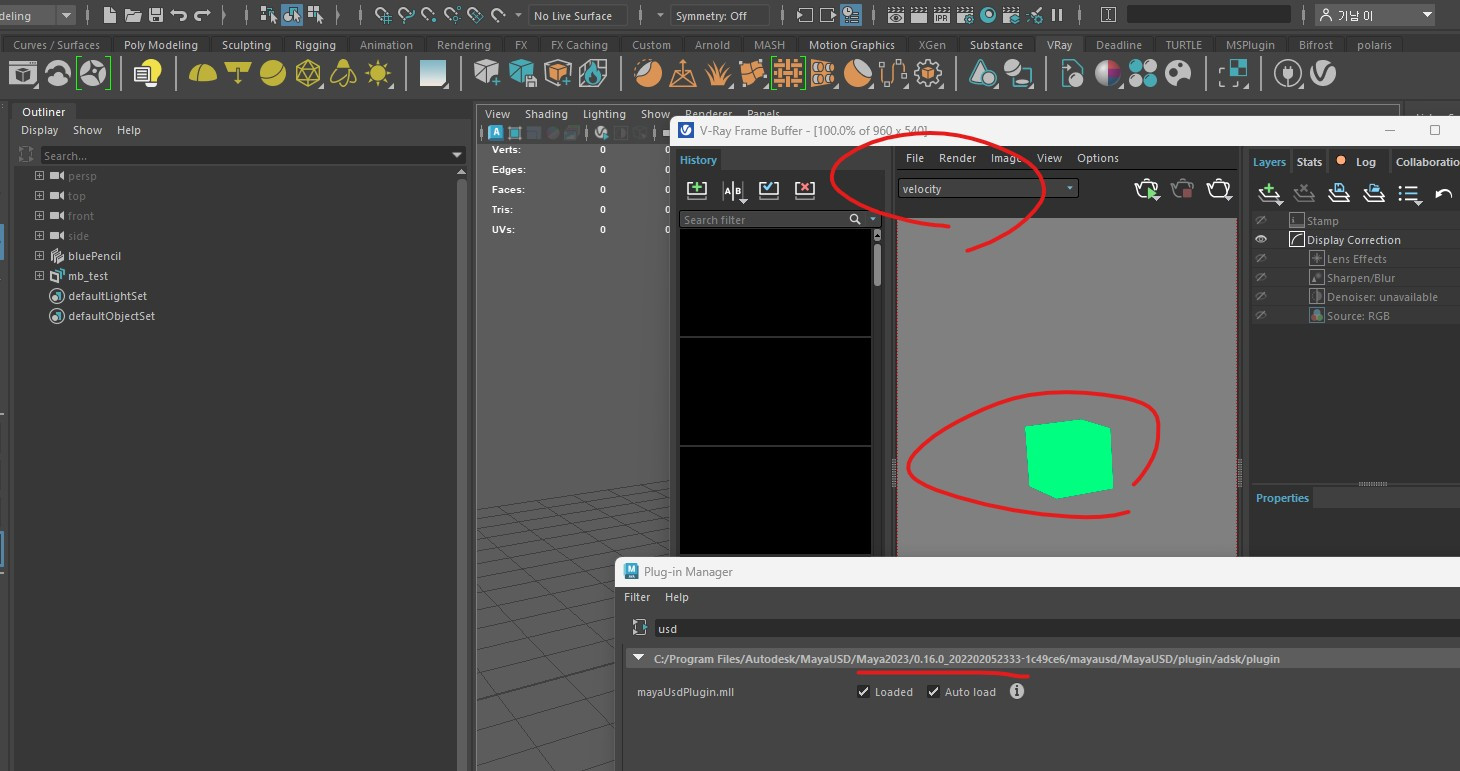This screenshot has height=771, width=1460.
Task: Select defaultLightSet in Outliner
Action: pyautogui.click(x=108, y=296)
